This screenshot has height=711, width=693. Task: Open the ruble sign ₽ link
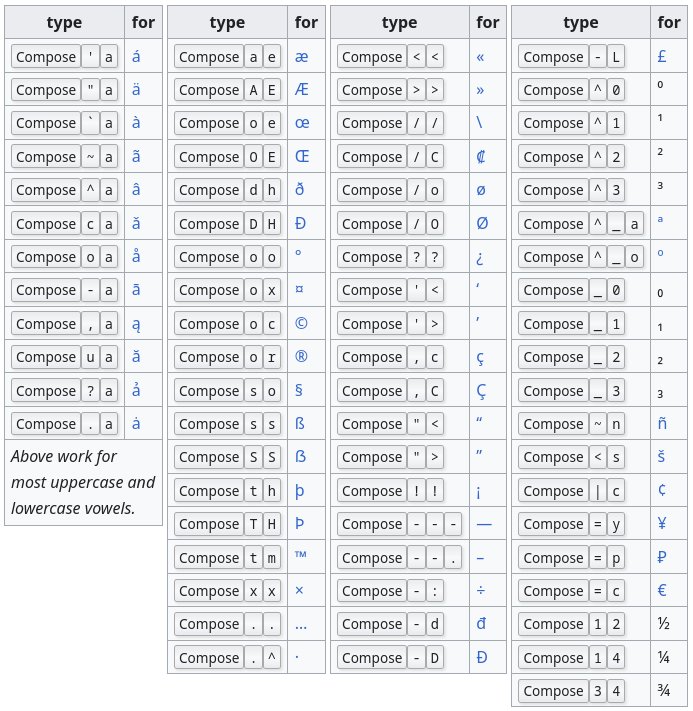[662, 557]
